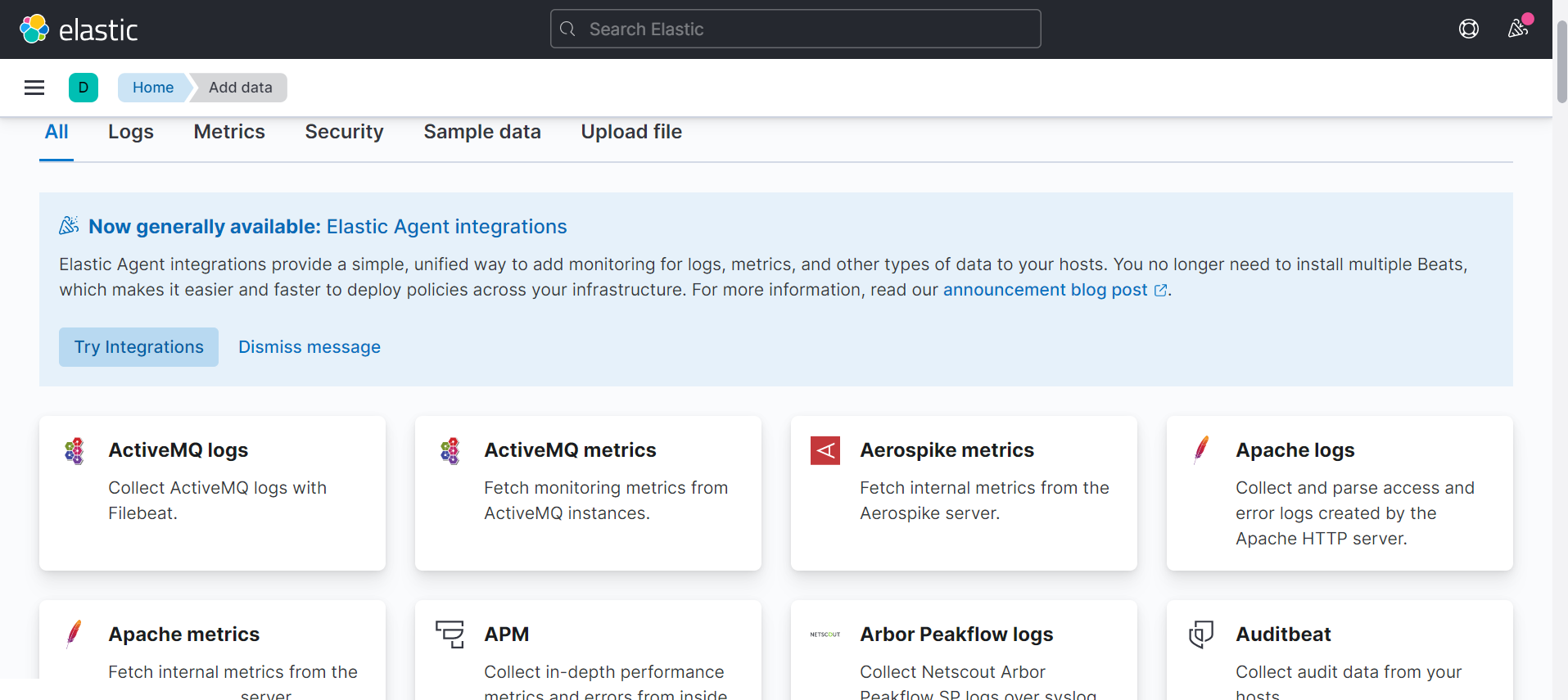Focus the Search Elastic field
Image resolution: width=1568 pixels, height=700 pixels.
tap(796, 29)
